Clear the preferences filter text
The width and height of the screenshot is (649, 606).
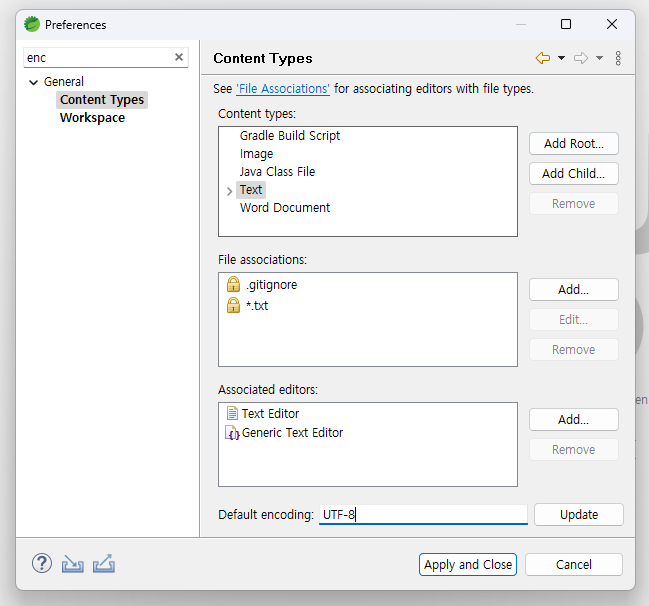pyautogui.click(x=179, y=58)
